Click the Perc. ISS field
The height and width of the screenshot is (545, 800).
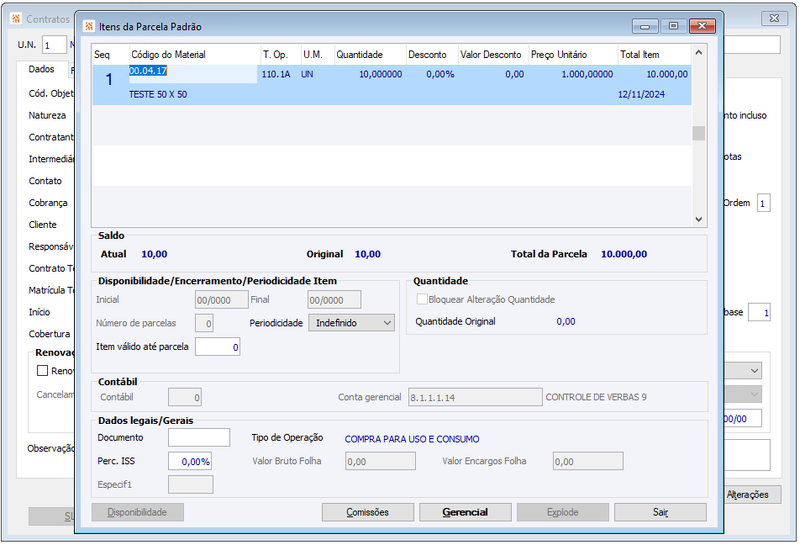[190, 461]
